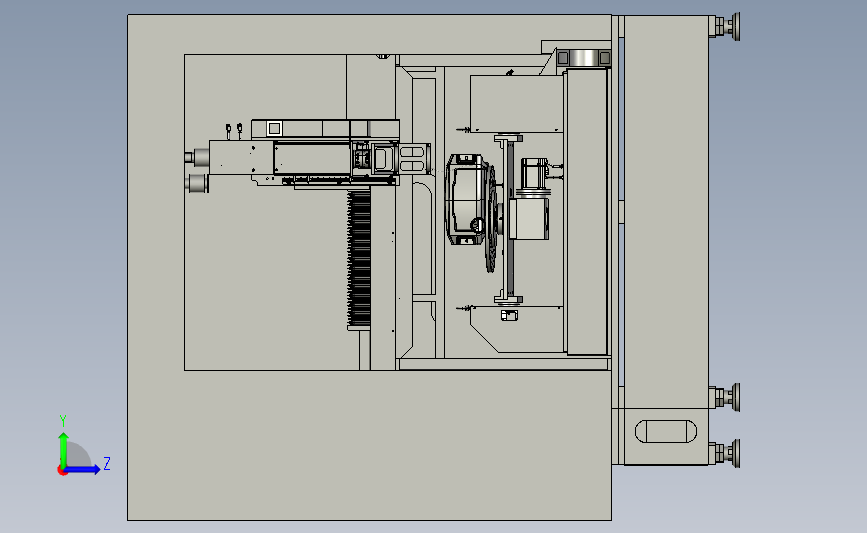Click the red origin ball of triad
This screenshot has width=867, height=533.
pos(62,471)
